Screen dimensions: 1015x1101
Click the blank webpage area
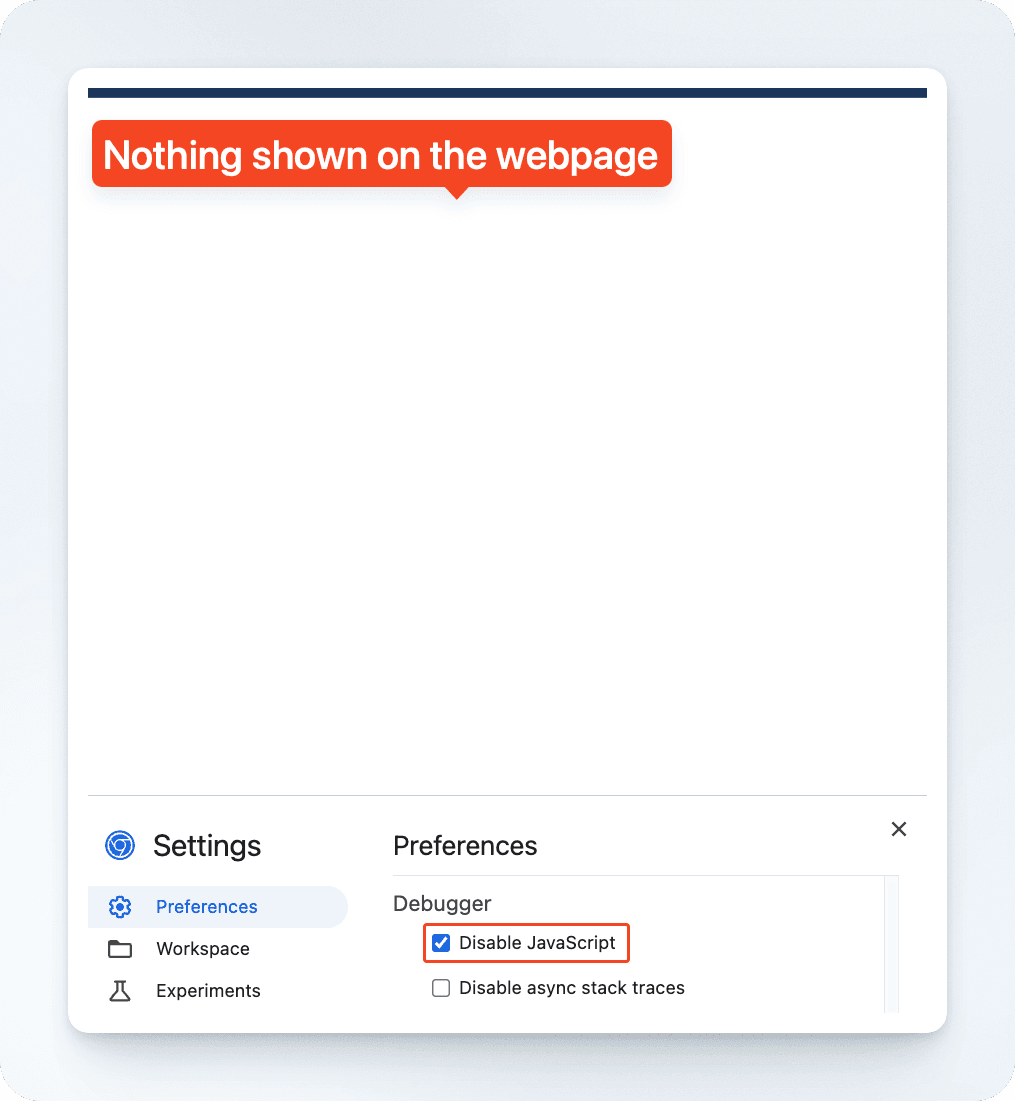[507, 480]
